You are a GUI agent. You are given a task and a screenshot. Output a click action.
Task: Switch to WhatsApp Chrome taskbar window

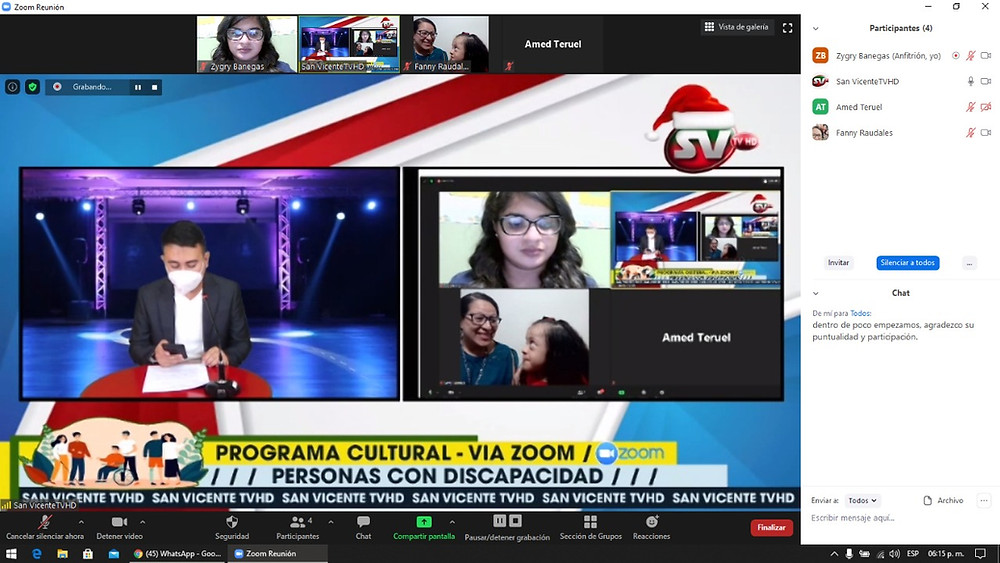pos(177,553)
